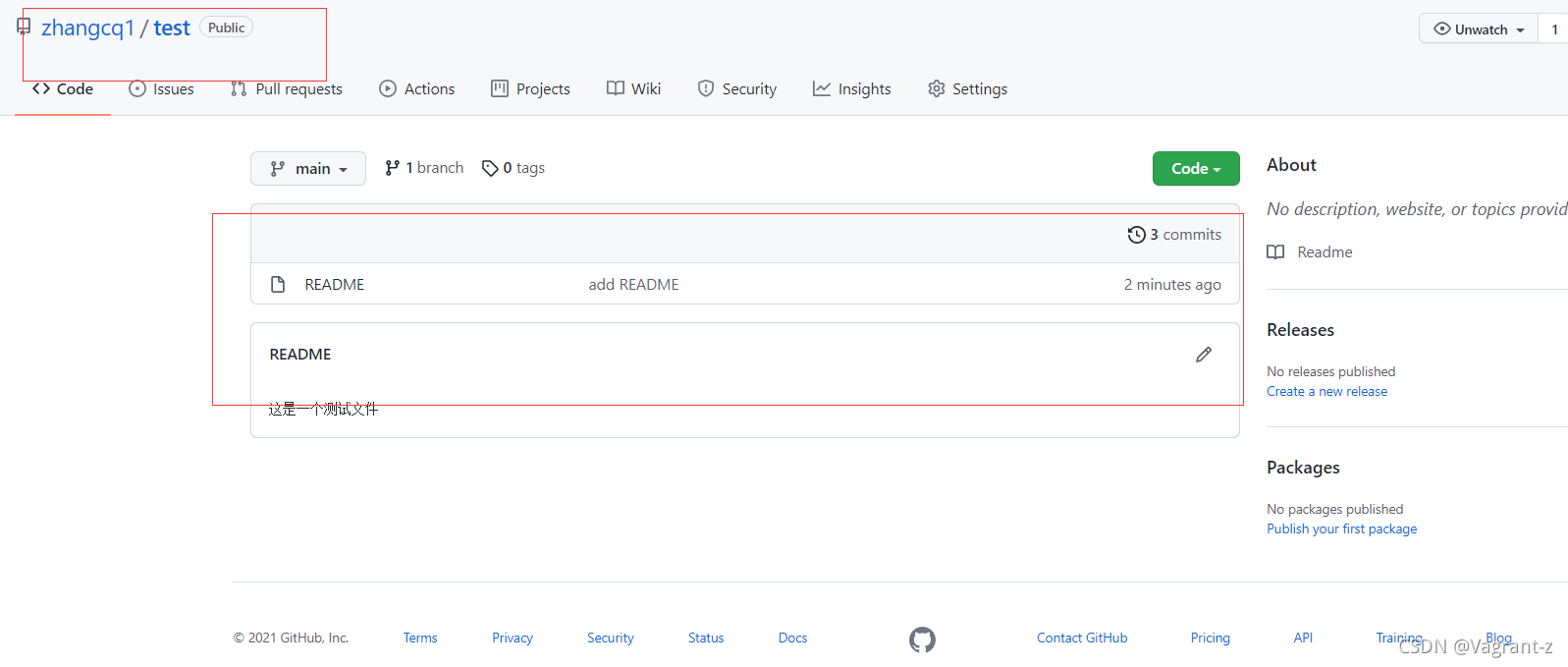1568x667 pixels.
Task: Open the Security tab
Action: pos(737,88)
